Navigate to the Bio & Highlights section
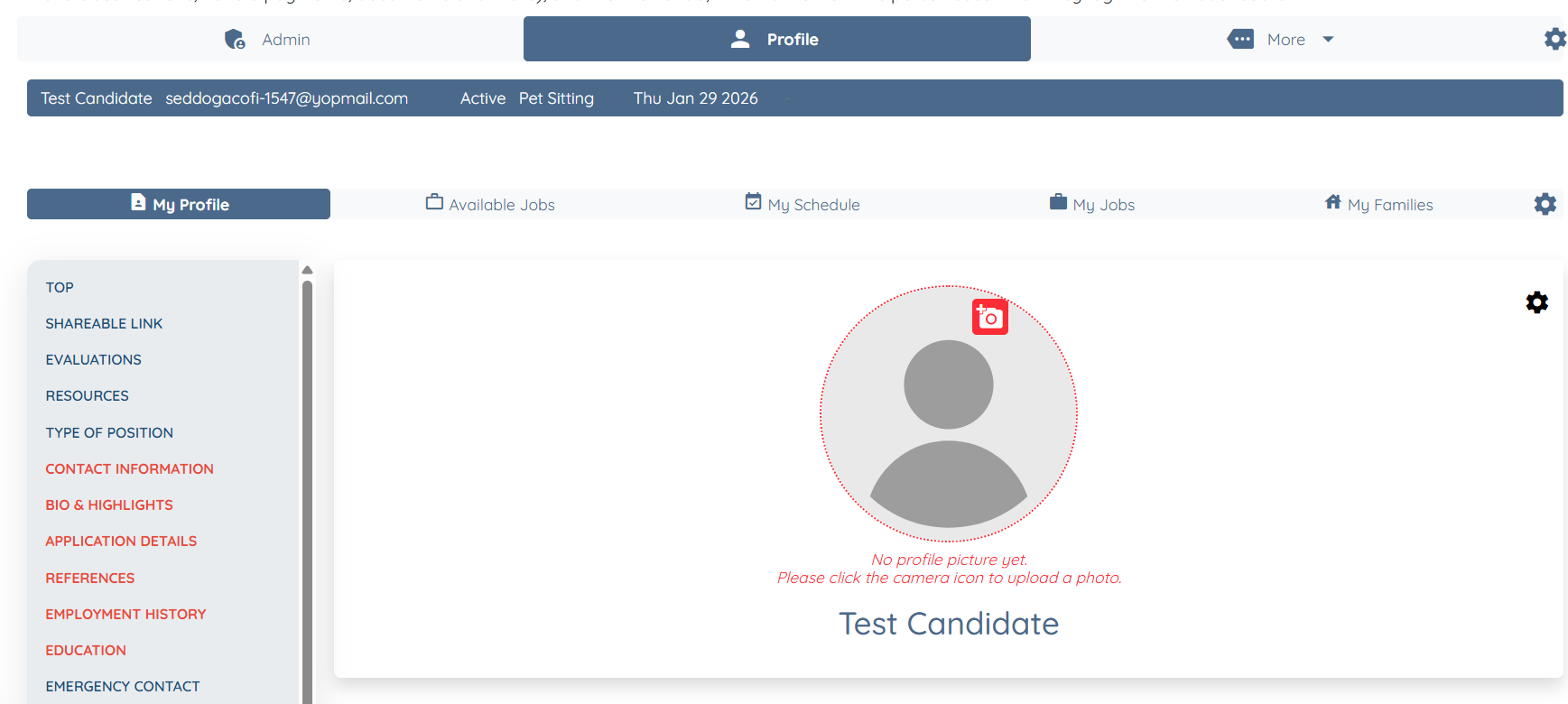The width and height of the screenshot is (1568, 704). (x=109, y=505)
